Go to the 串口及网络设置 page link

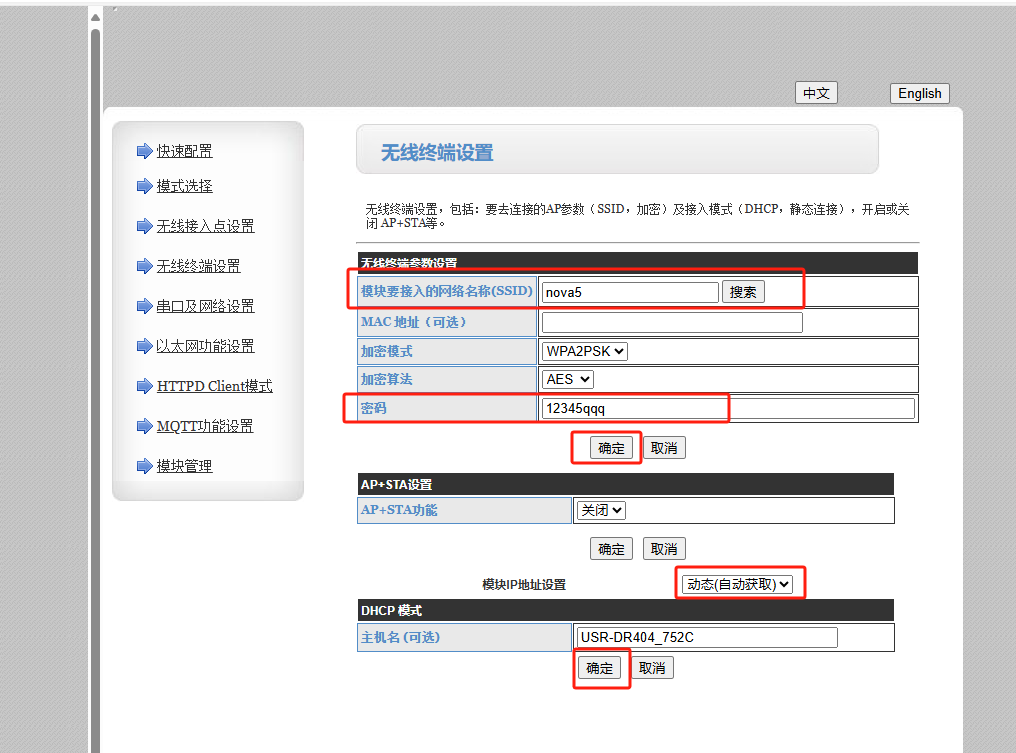coord(205,306)
